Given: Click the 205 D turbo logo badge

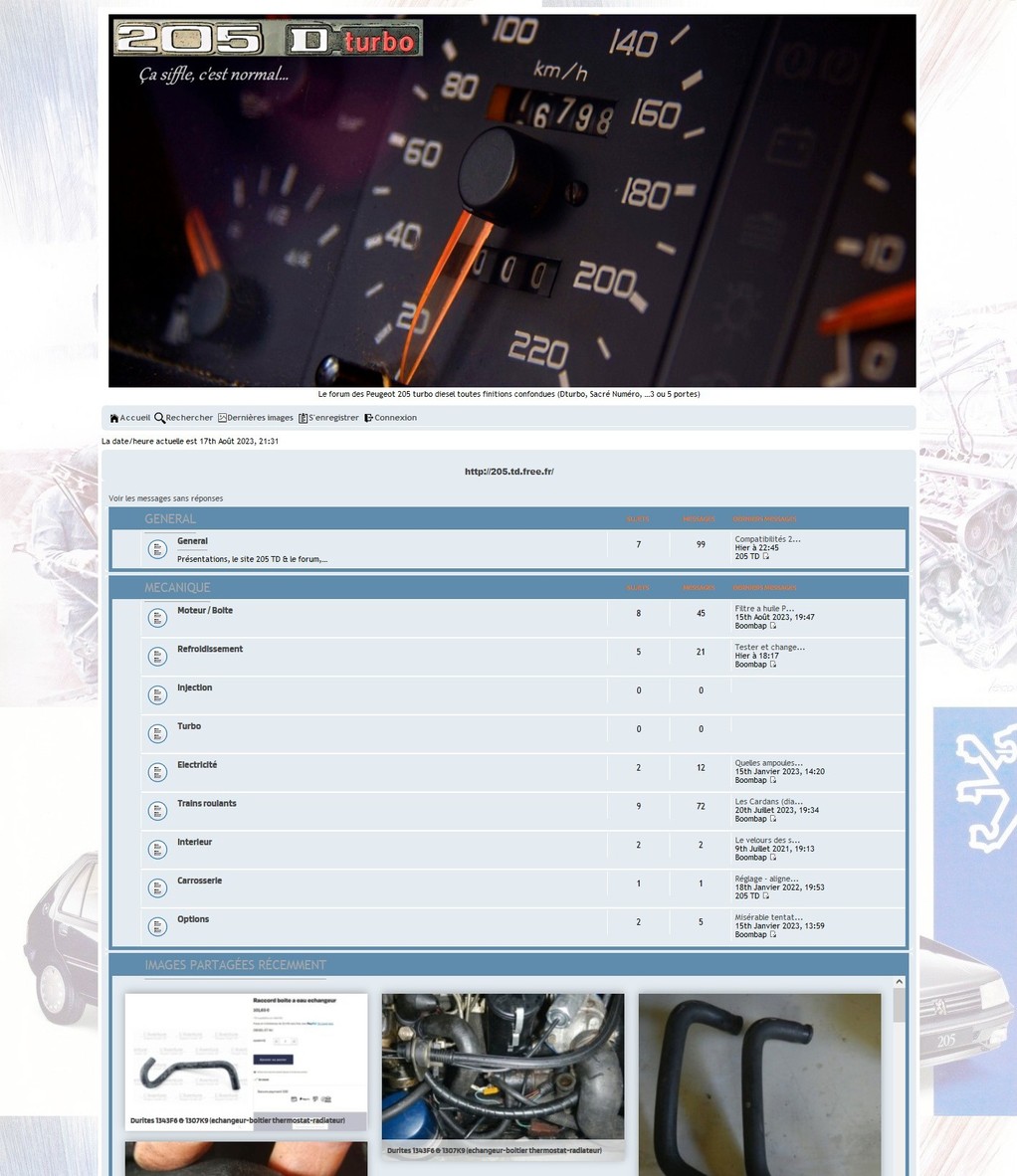Looking at the screenshot, I should [268, 38].
